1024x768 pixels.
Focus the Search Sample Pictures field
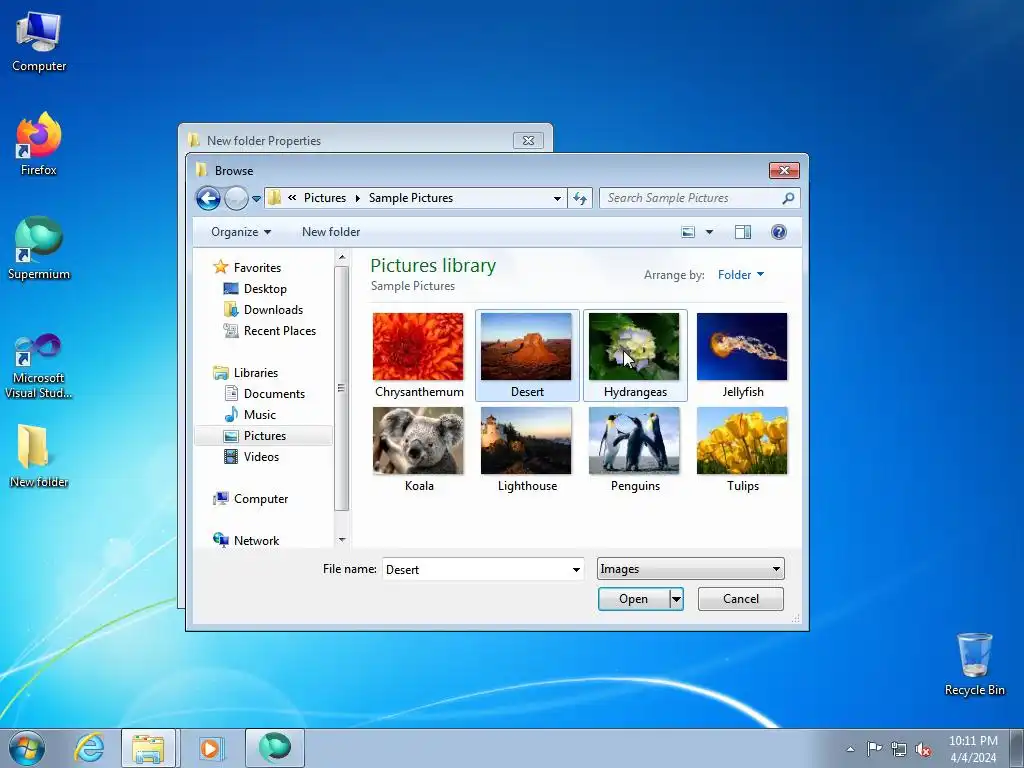pyautogui.click(x=691, y=198)
